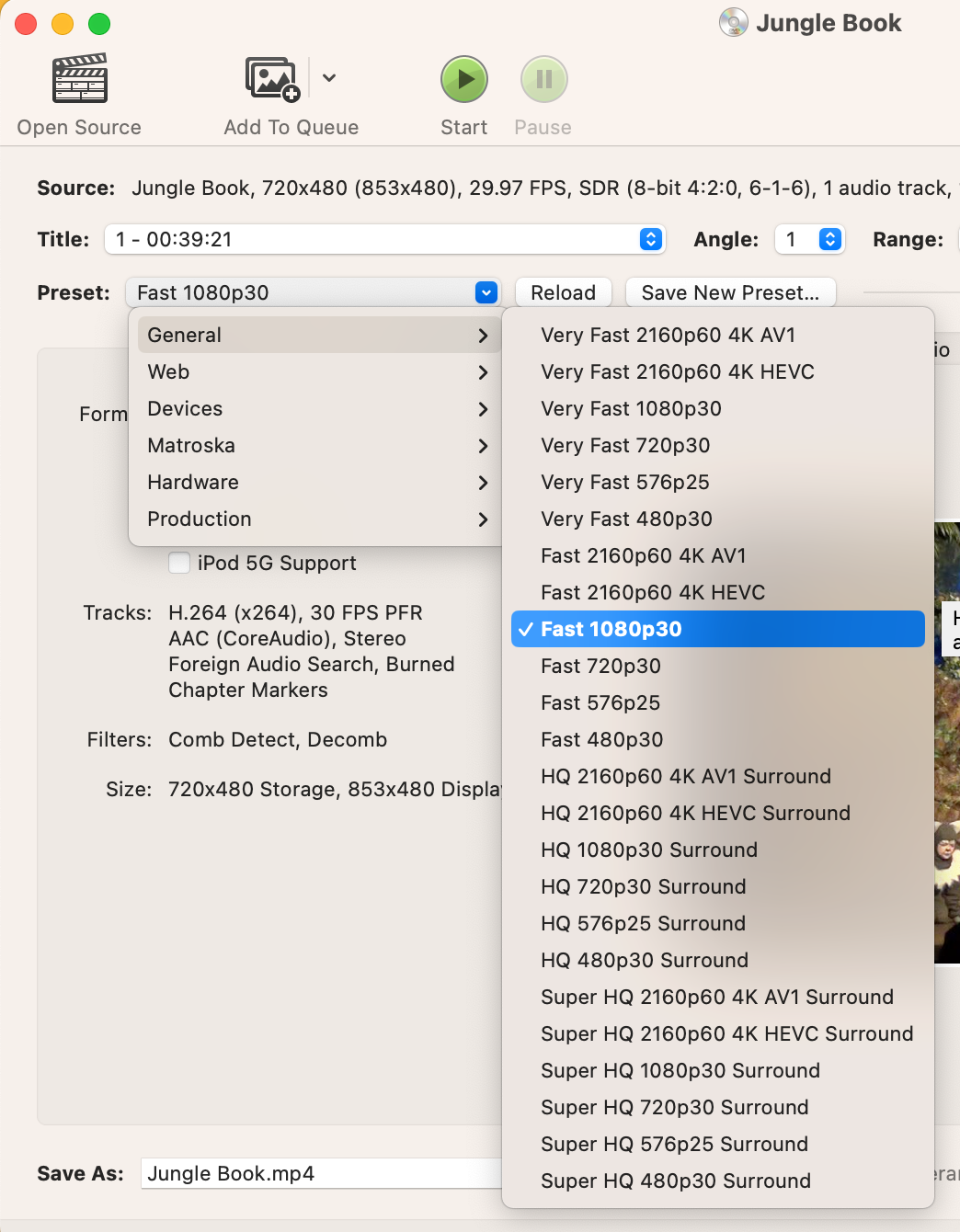Expand the Hardware preset category
960x1232 pixels.
click(x=317, y=482)
